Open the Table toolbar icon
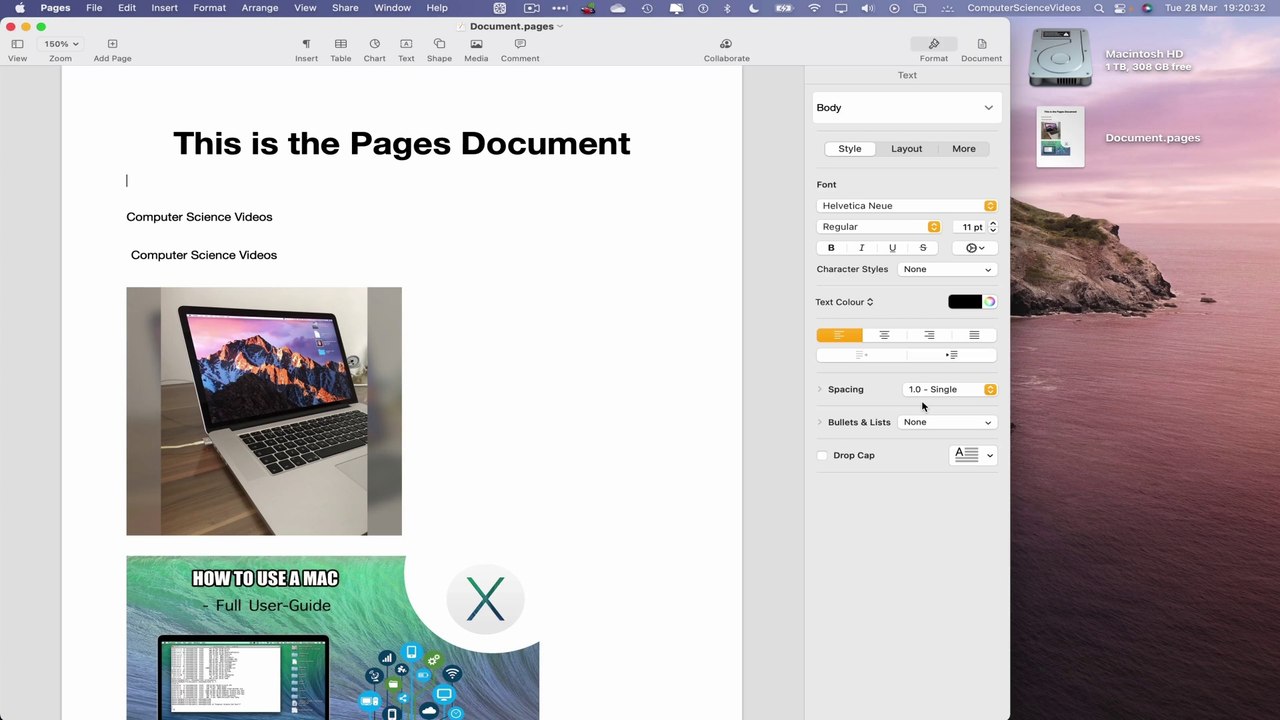This screenshot has height=720, width=1280. coord(340,49)
